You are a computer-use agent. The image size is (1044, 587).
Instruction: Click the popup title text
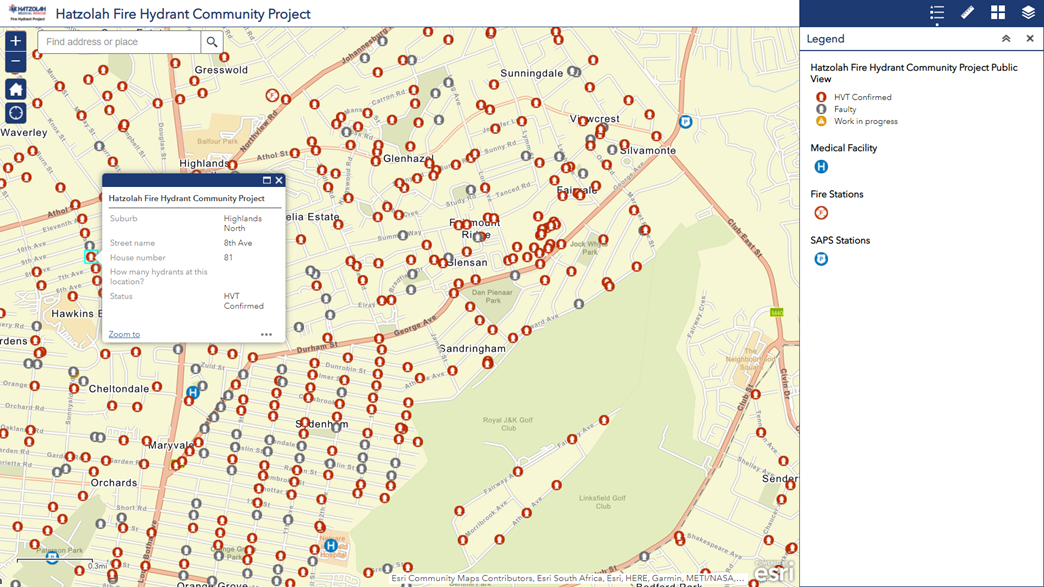186,198
